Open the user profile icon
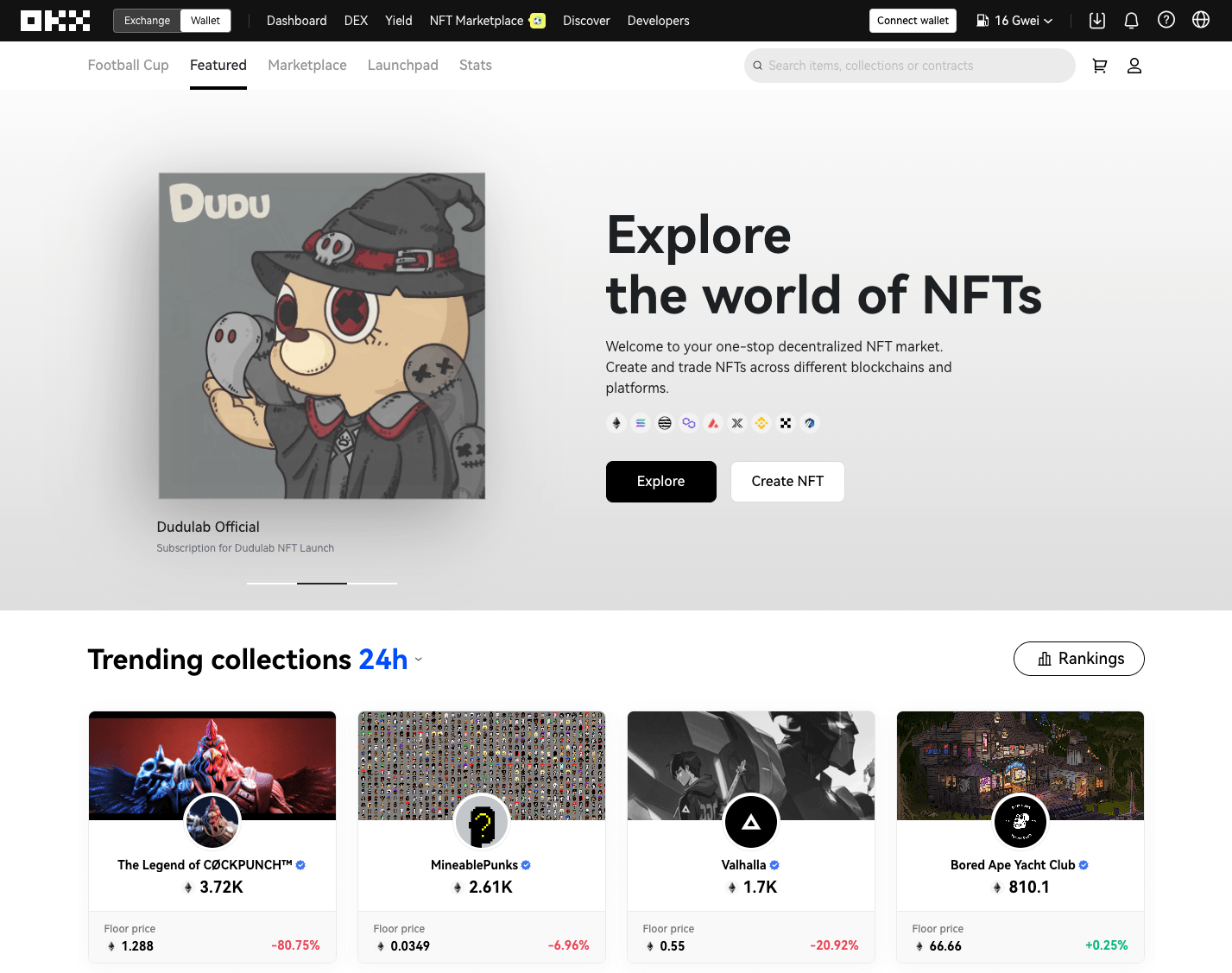Screen dimensions: 1232x973 tap(1134, 66)
